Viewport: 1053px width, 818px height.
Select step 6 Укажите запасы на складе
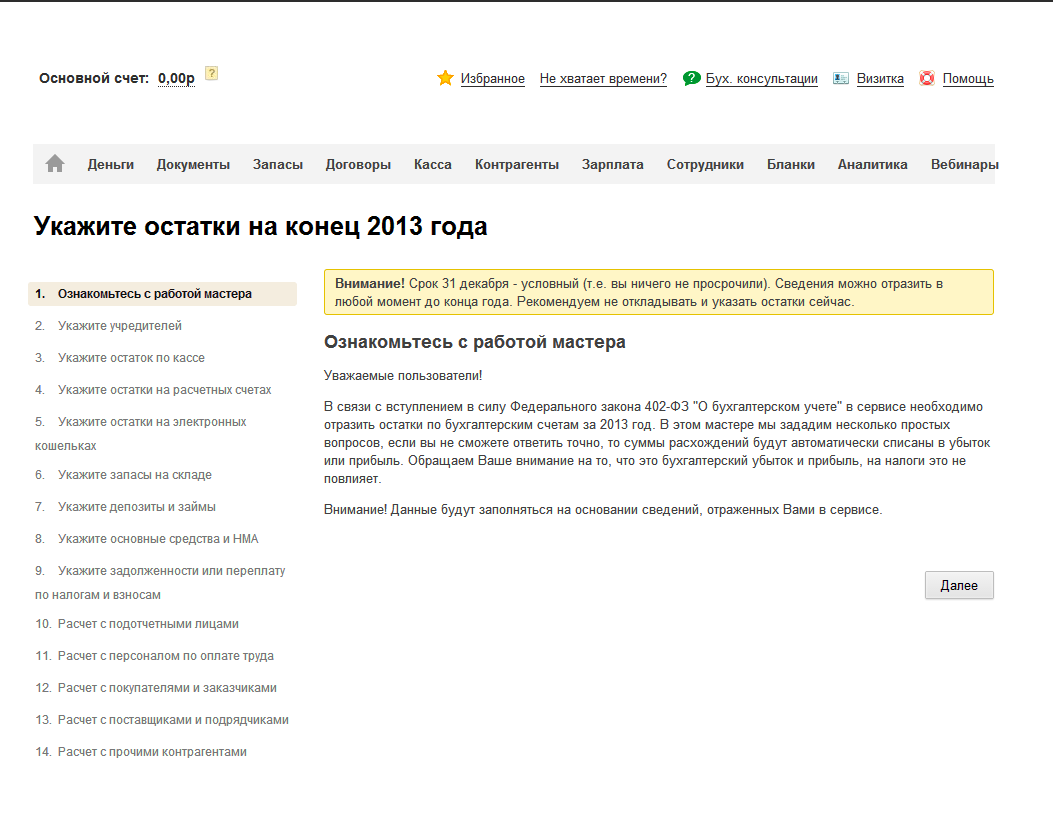tap(123, 475)
